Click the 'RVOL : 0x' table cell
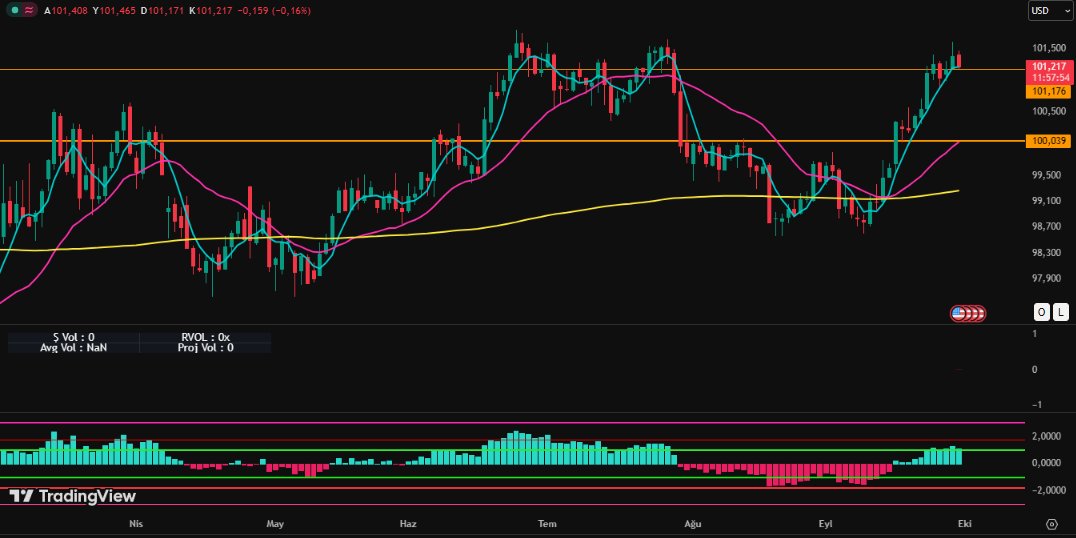1076x538 pixels. [x=205, y=338]
